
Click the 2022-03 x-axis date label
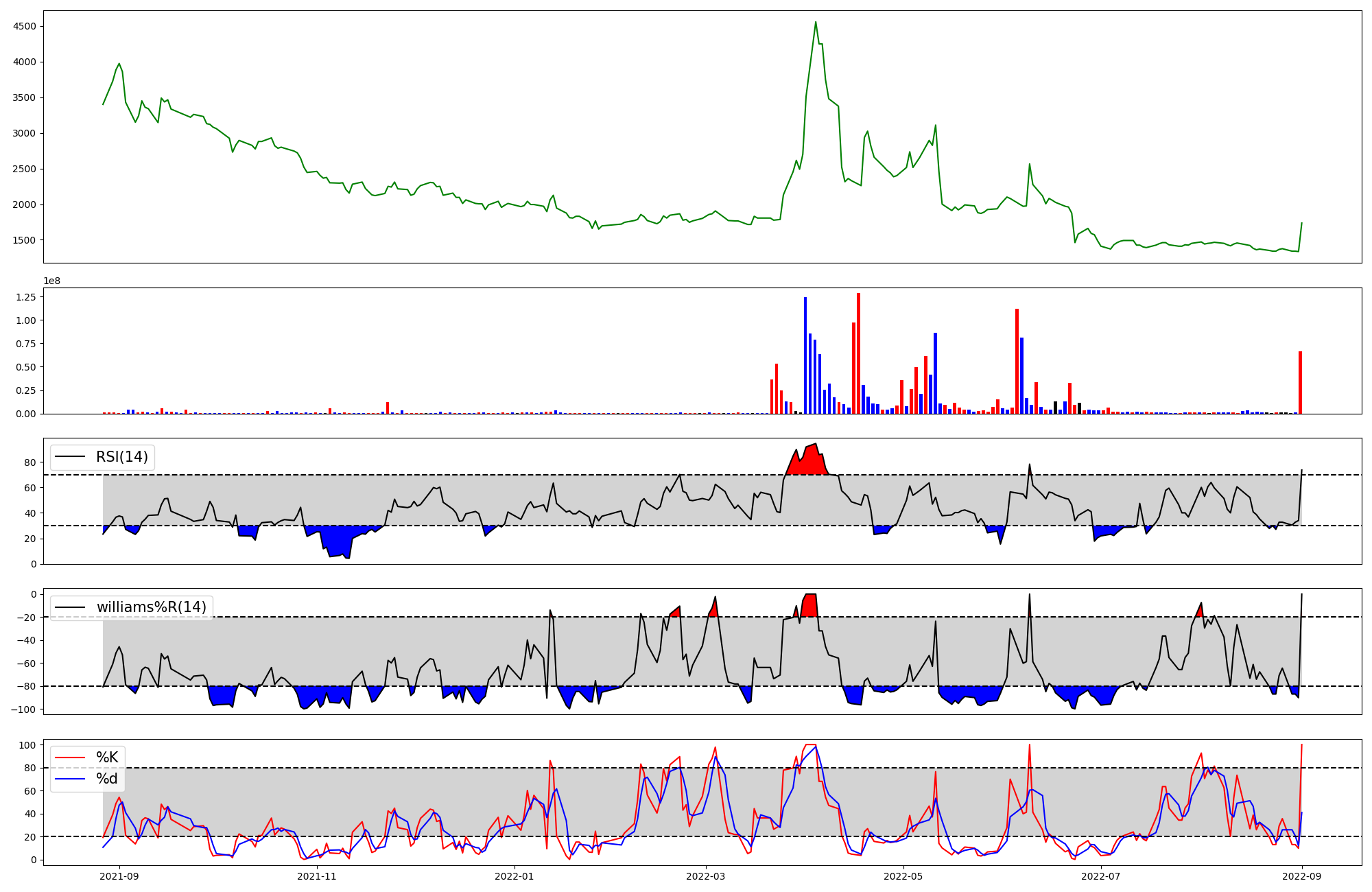click(x=705, y=876)
